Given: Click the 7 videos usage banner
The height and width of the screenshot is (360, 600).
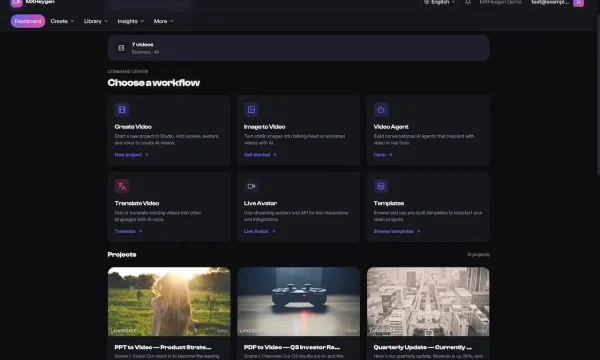Looking at the screenshot, I should 298,48.
